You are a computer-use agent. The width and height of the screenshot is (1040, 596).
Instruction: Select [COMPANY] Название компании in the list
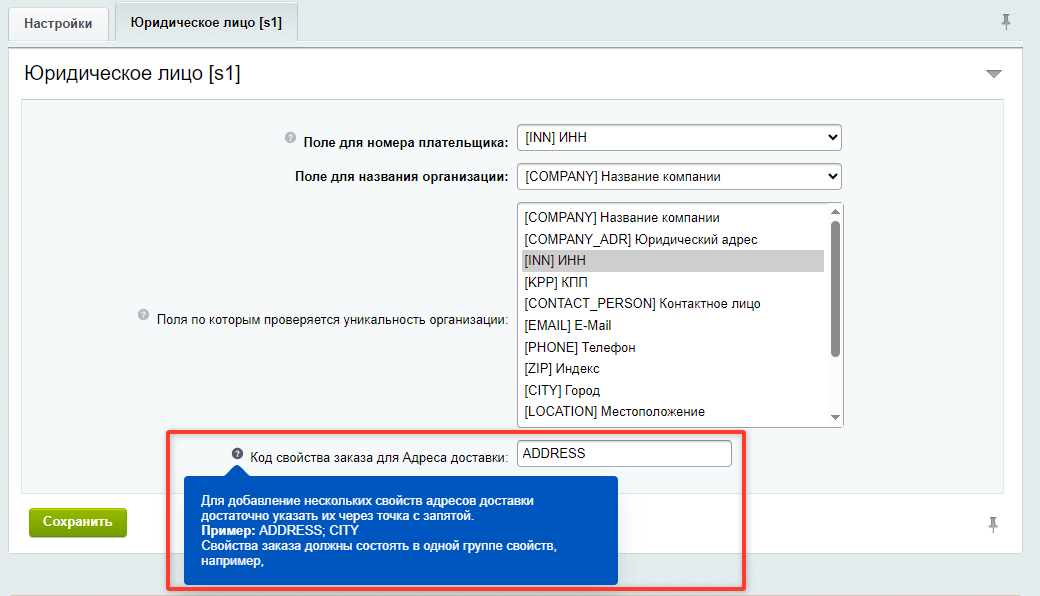673,217
